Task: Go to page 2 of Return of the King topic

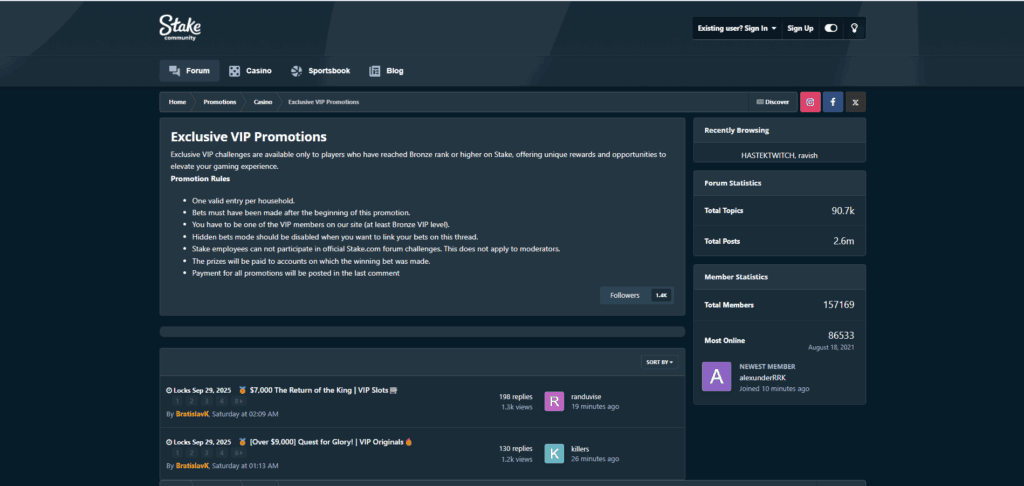Action: (192, 401)
